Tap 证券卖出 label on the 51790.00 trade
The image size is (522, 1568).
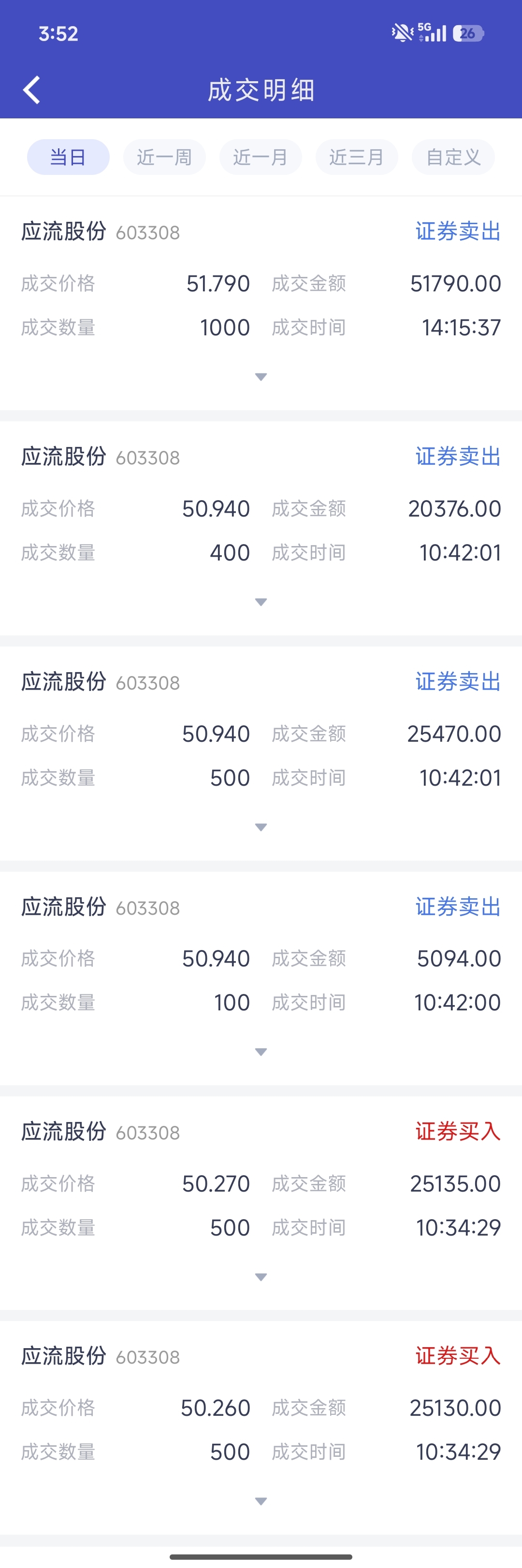click(x=458, y=231)
